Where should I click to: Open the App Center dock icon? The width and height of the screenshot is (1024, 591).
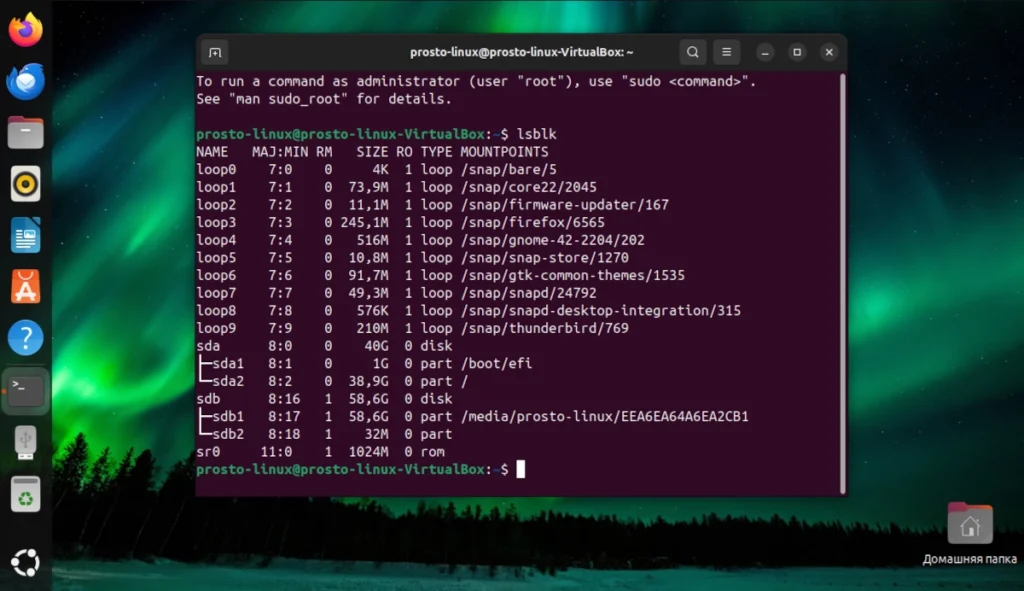pyautogui.click(x=25, y=287)
